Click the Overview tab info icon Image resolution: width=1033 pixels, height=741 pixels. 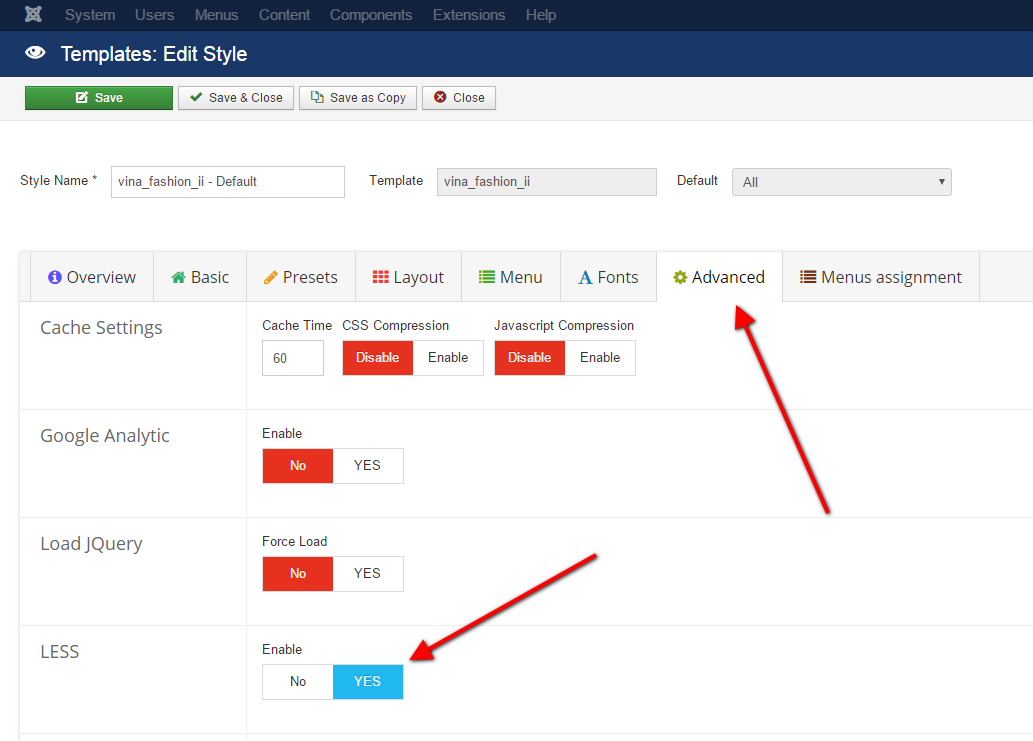[x=55, y=278]
